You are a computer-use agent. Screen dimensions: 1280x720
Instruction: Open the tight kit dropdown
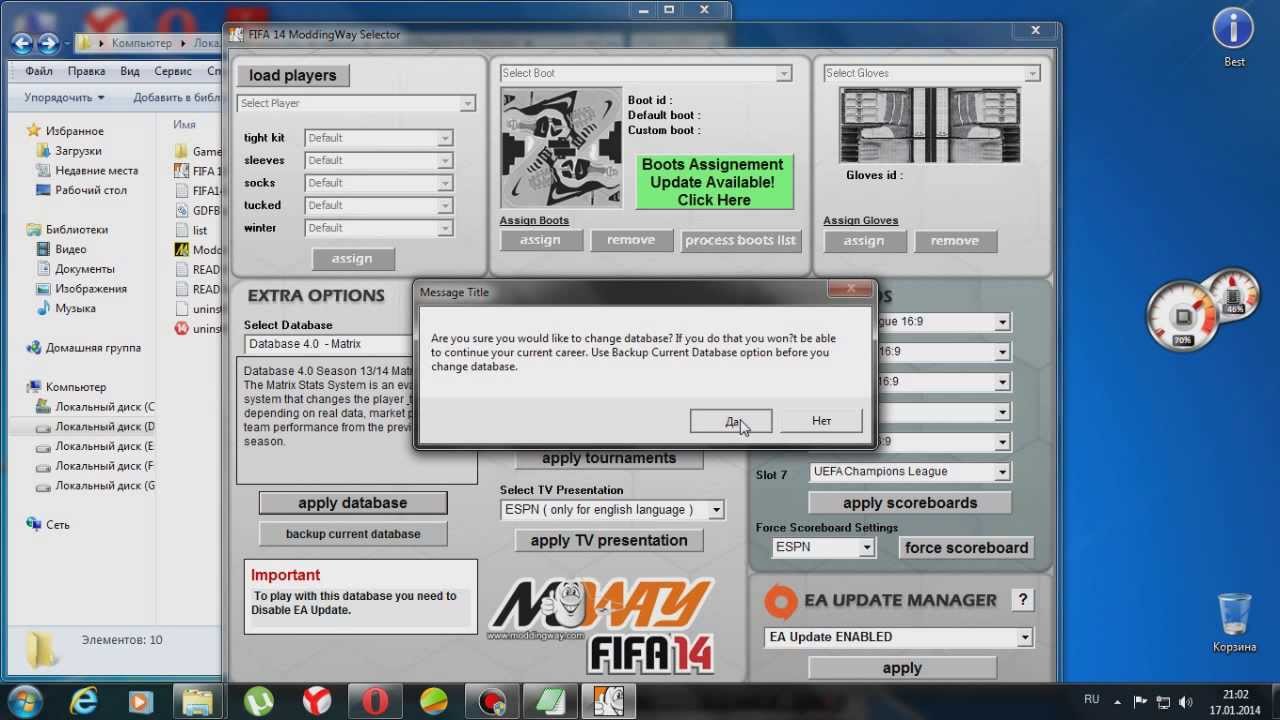tap(445, 138)
